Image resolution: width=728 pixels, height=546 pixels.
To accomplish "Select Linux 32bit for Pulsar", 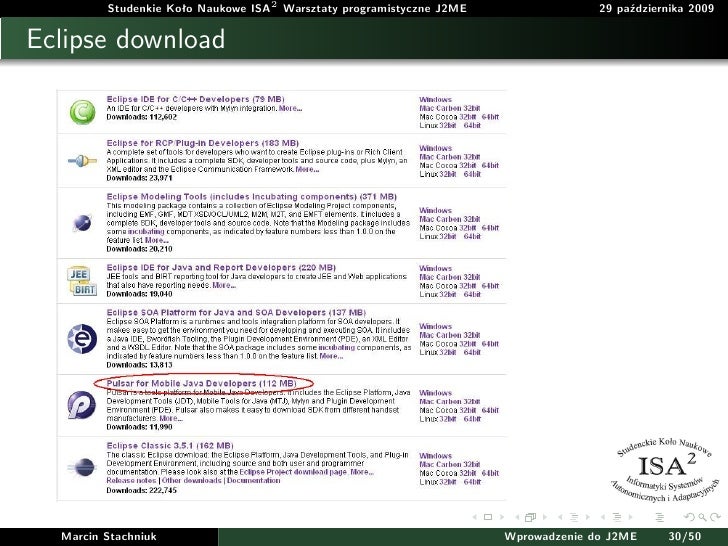I will (x=448, y=419).
